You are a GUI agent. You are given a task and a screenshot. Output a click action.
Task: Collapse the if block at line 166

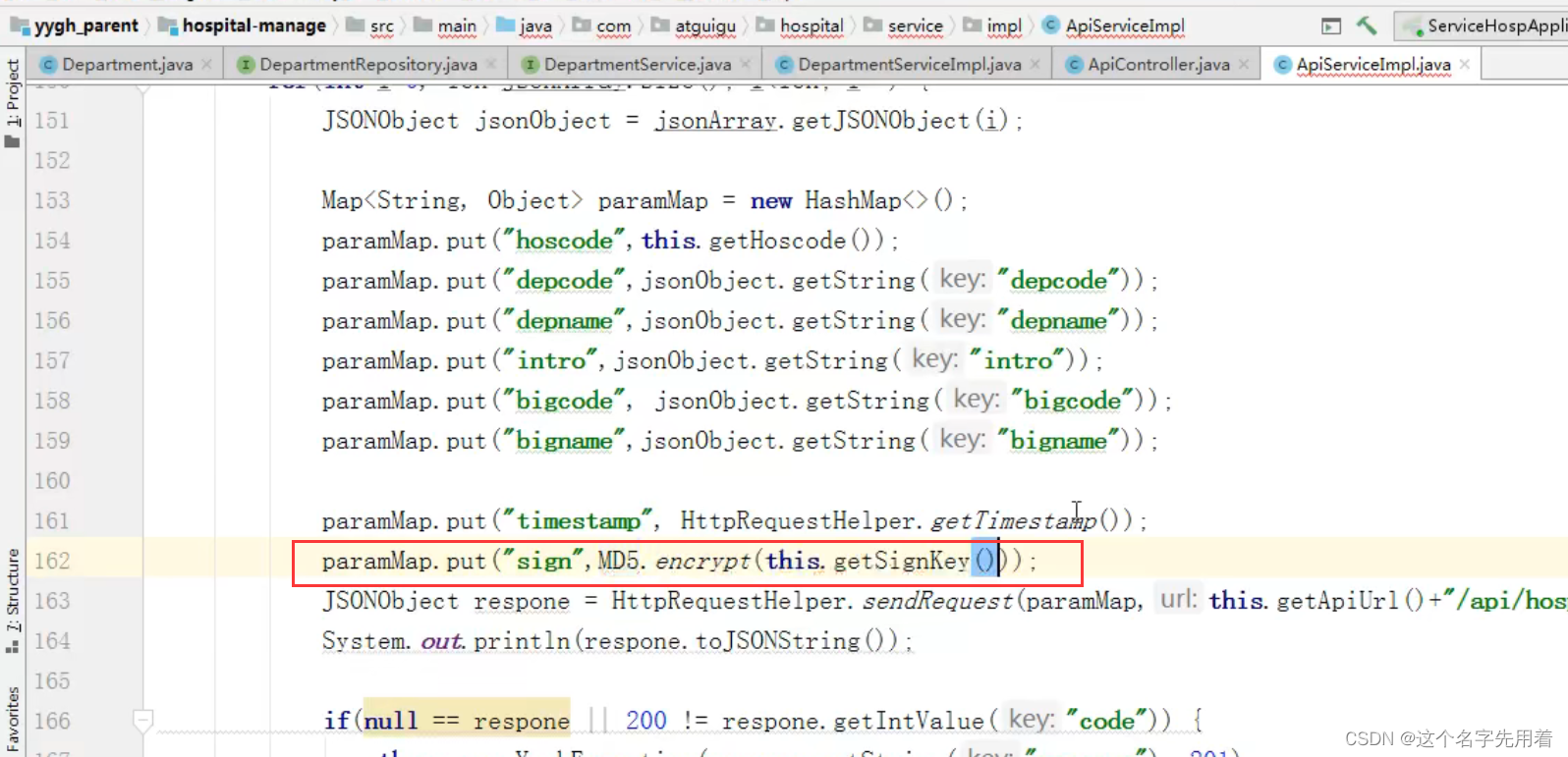(x=143, y=721)
